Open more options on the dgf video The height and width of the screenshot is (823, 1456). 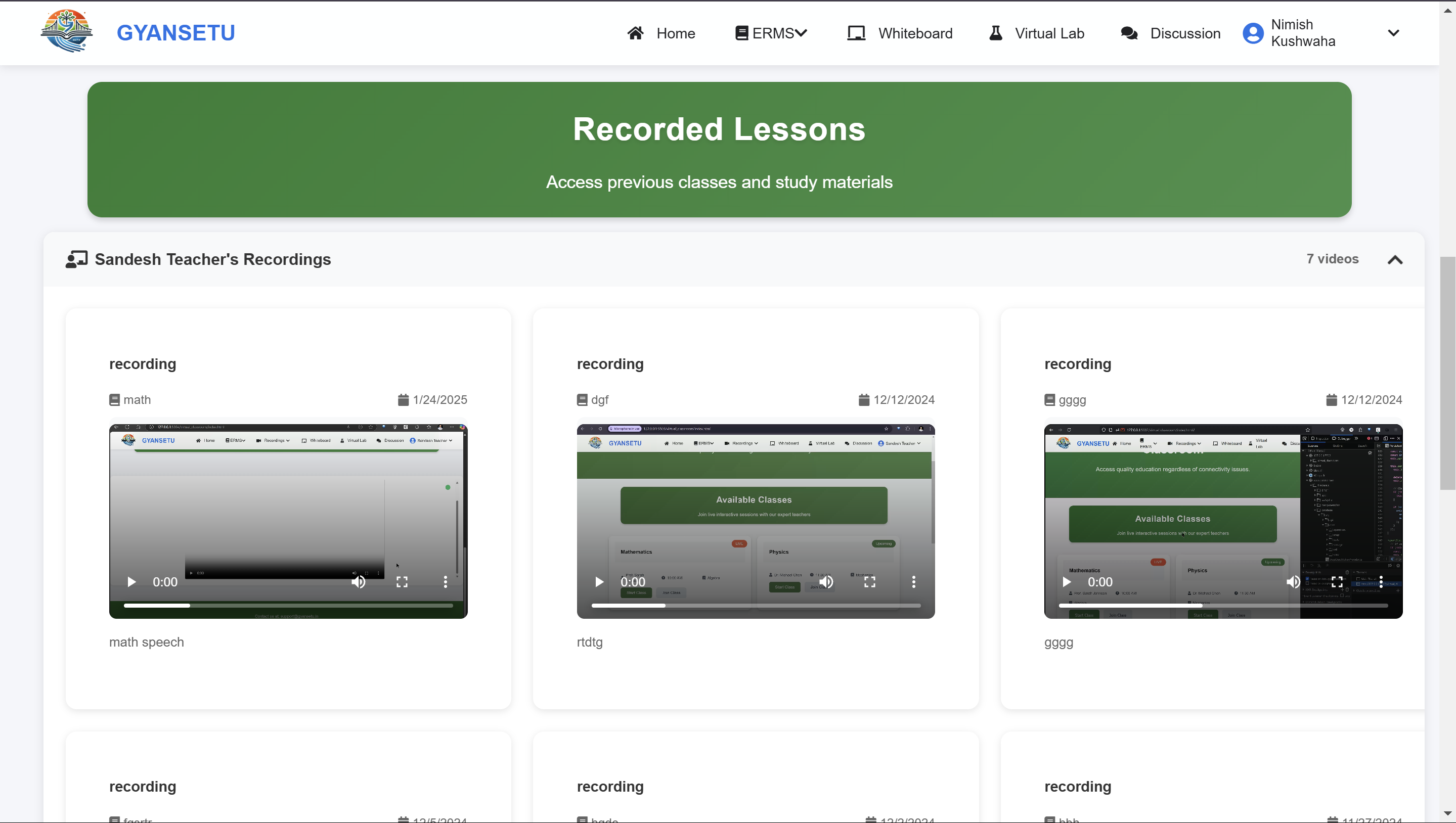coord(914,582)
